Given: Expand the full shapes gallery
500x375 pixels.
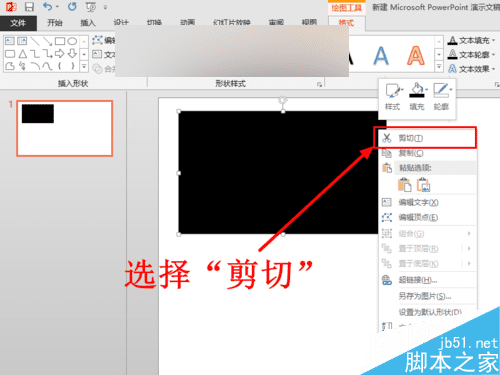Looking at the screenshot, I should [84, 66].
